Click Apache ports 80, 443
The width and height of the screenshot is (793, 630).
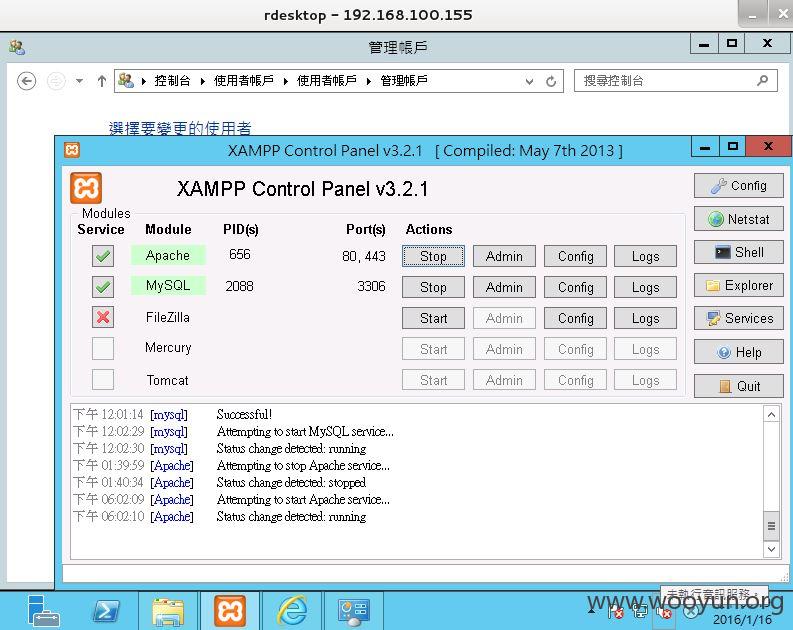[364, 256]
